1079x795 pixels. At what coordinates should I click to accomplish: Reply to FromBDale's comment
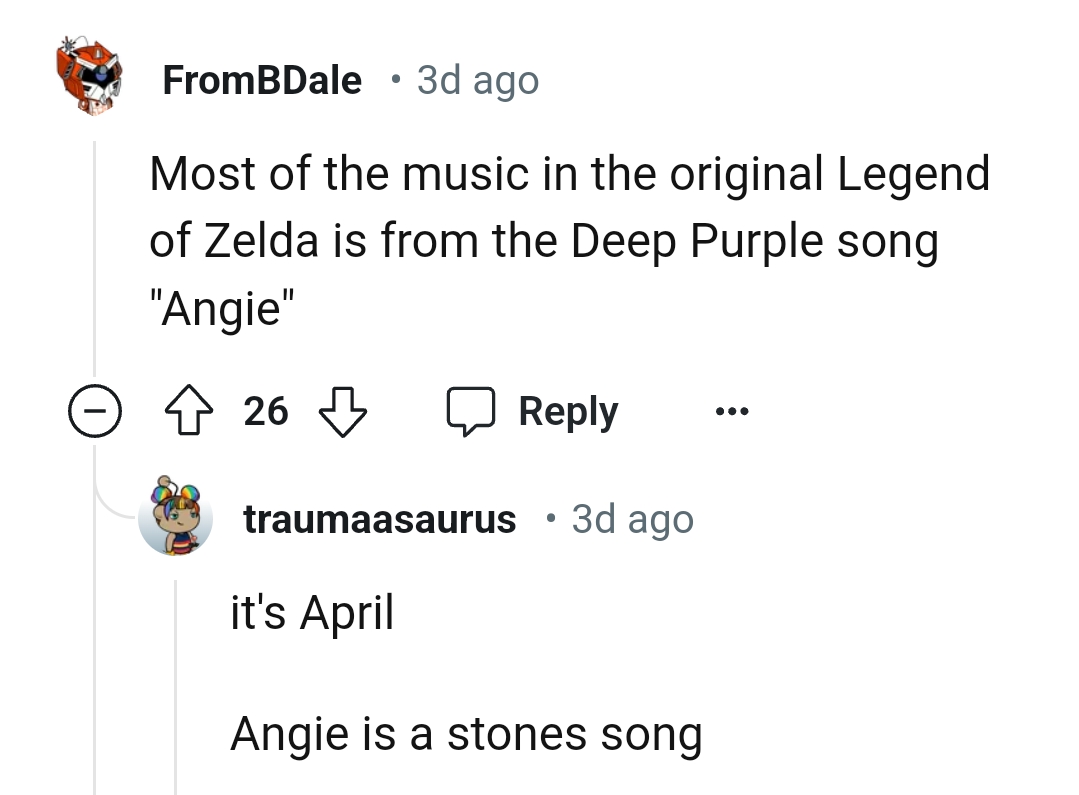point(567,410)
